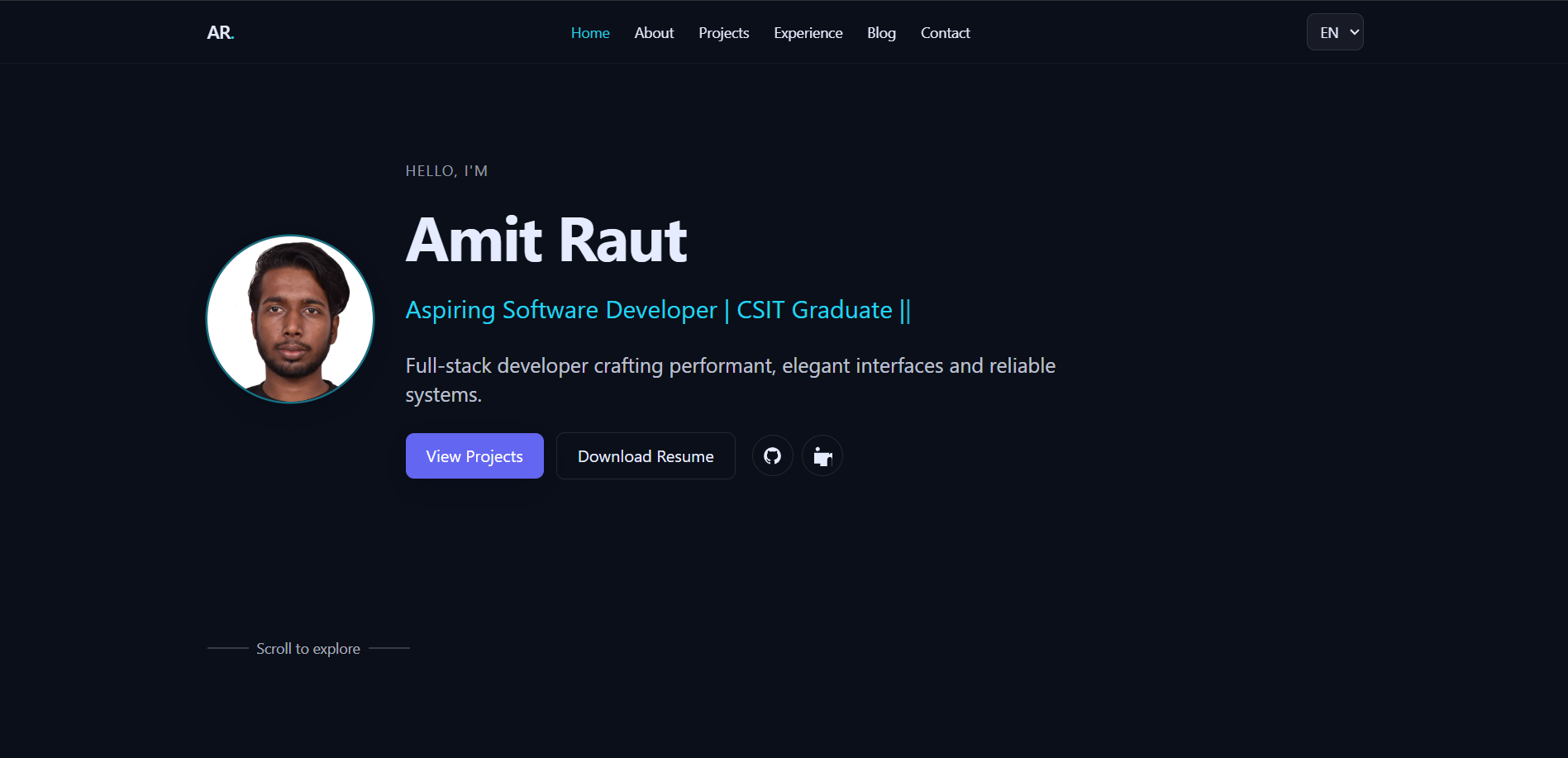Screen dimensions: 1568x758
Task: Click the View Projects button
Action: coord(474,455)
